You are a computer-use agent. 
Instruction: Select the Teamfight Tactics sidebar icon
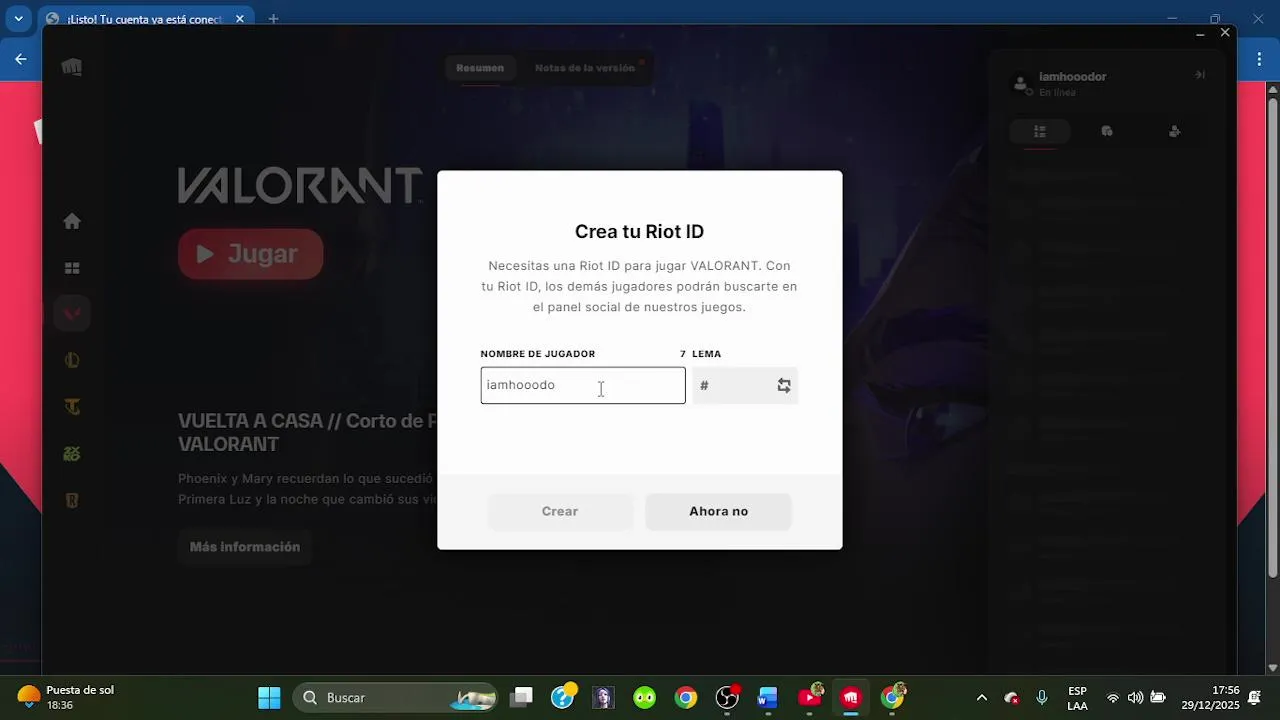pyautogui.click(x=72, y=407)
